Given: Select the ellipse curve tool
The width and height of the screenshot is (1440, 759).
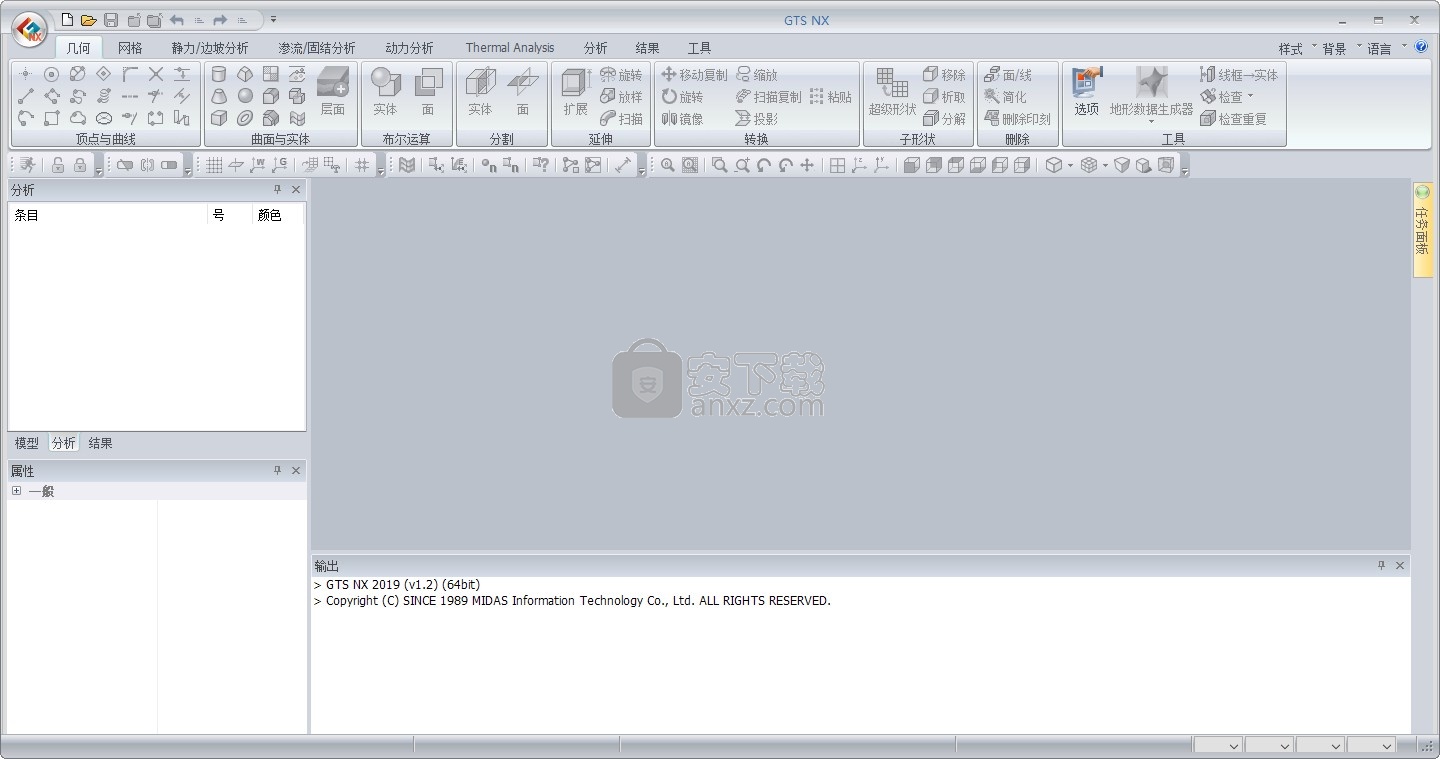Looking at the screenshot, I should click(104, 118).
